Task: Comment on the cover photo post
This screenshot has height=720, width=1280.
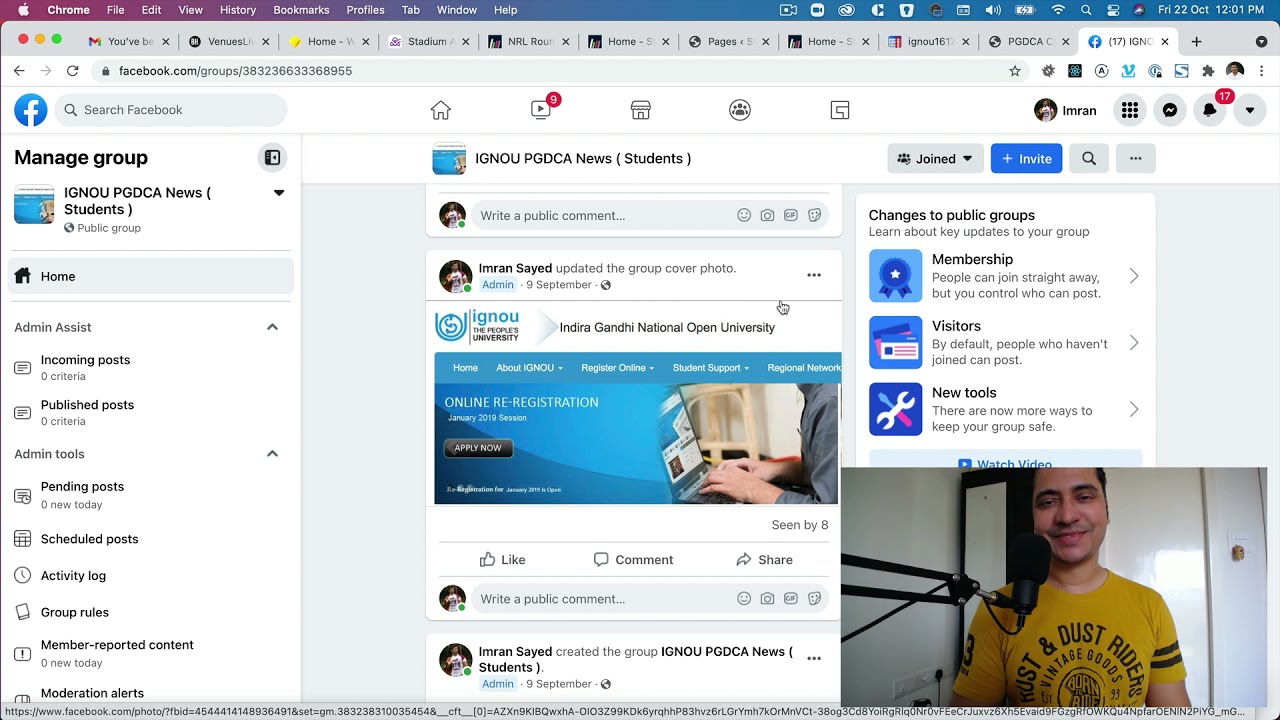Action: 633,560
